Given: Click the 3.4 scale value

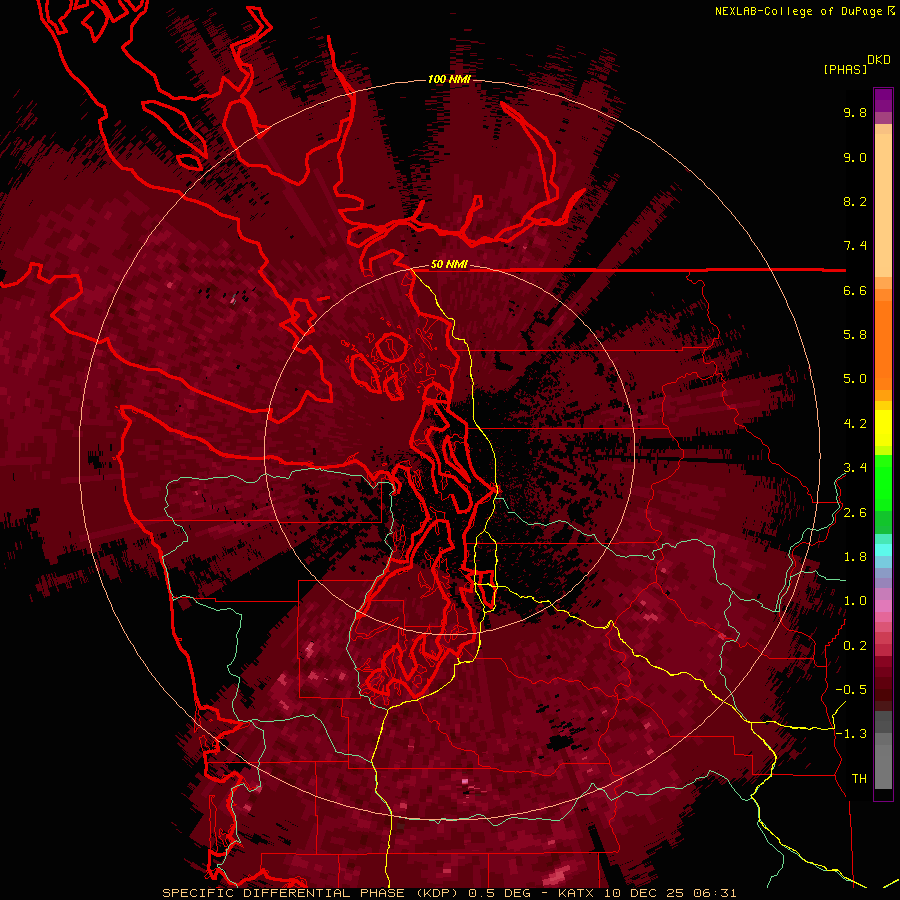Looking at the screenshot, I should point(855,468).
